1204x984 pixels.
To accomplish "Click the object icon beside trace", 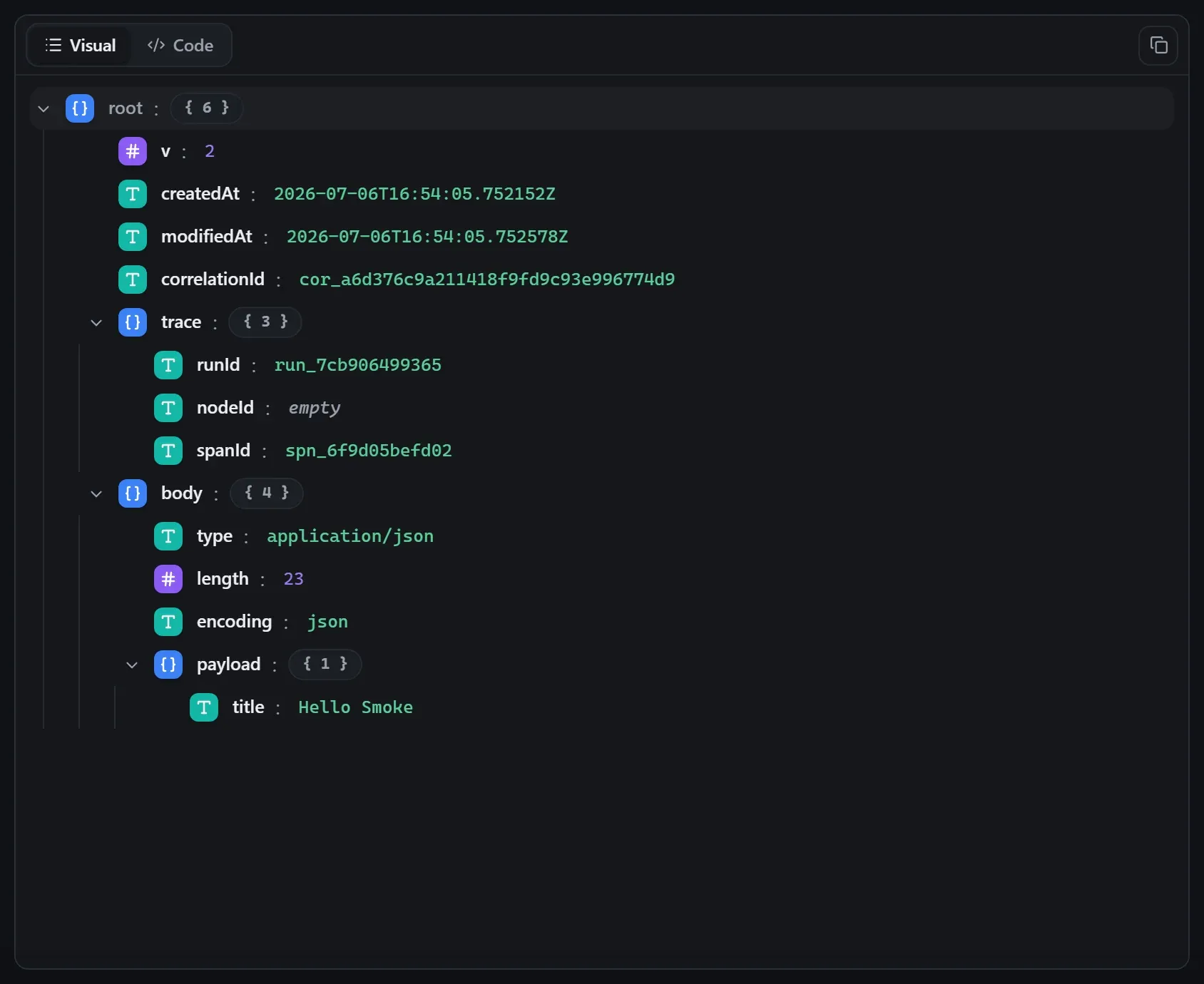I will pos(133,322).
